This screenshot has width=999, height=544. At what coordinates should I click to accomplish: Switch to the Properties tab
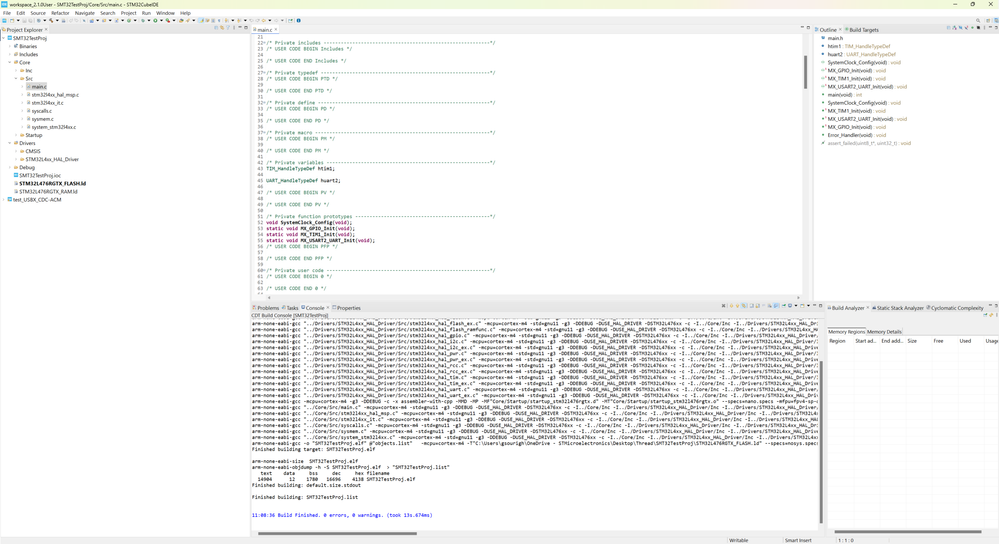point(347,308)
